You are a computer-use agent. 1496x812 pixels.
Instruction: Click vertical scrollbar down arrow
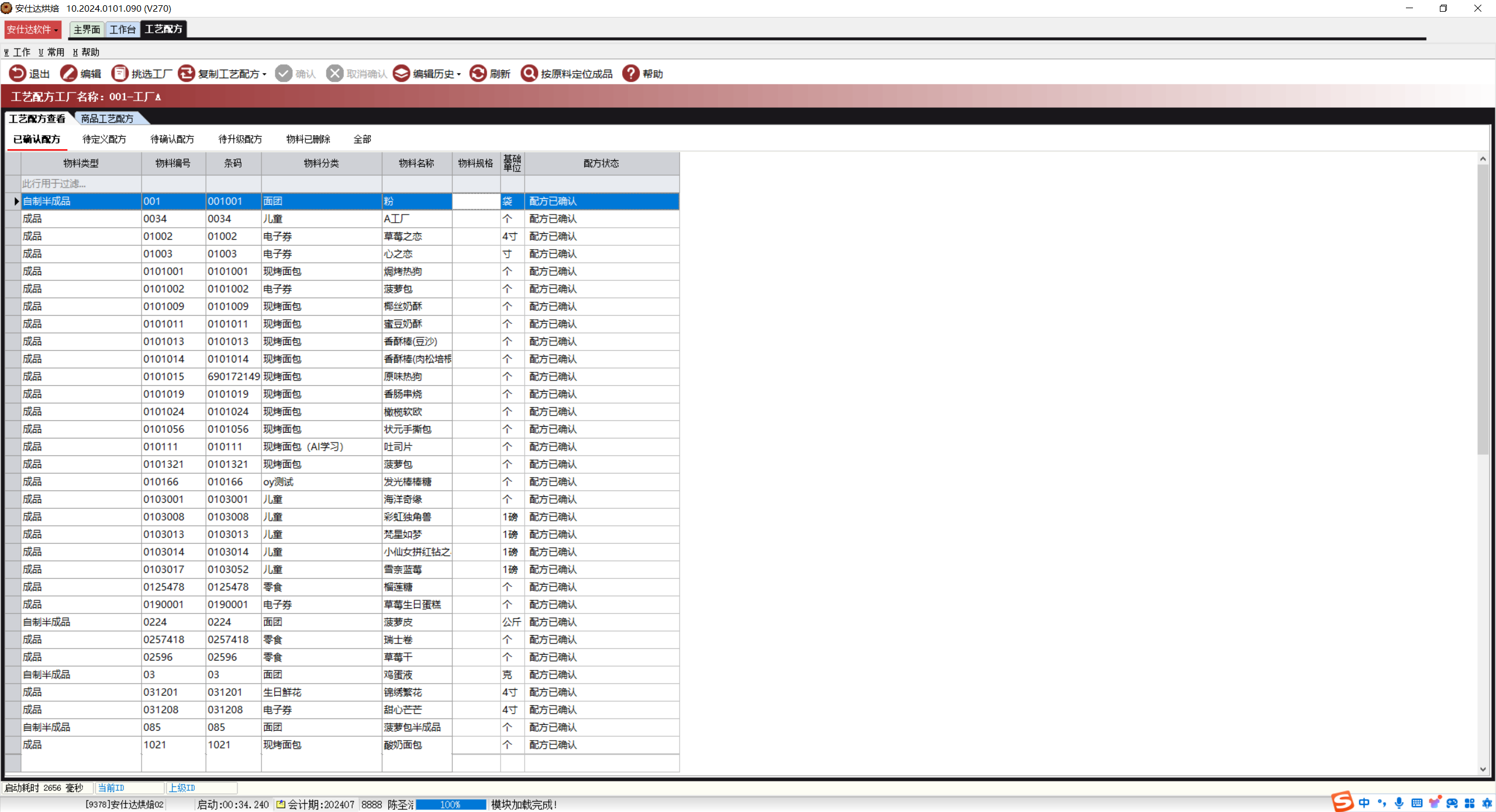coord(1483,769)
